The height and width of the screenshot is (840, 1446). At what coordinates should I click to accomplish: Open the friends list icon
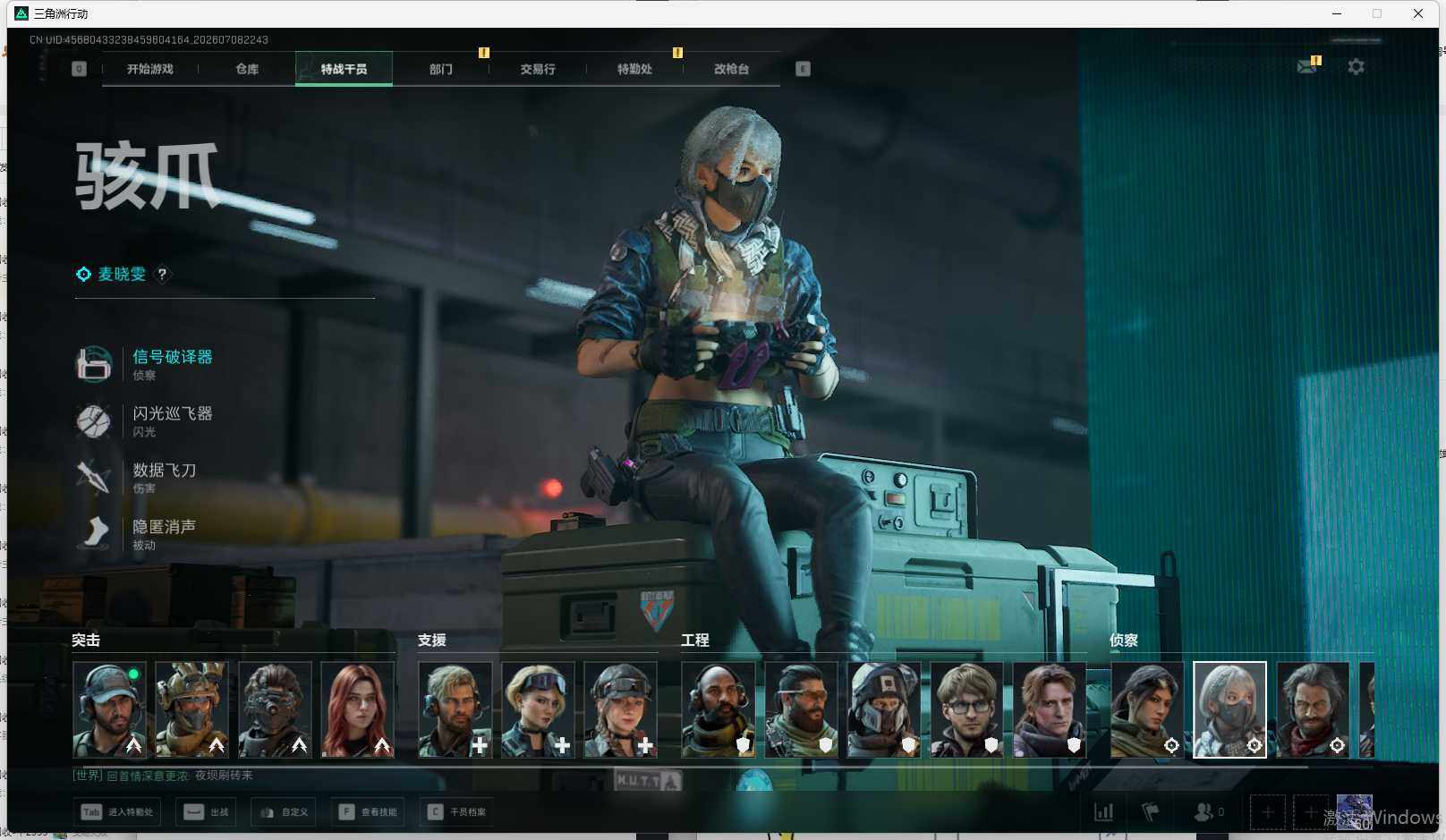tap(1204, 812)
